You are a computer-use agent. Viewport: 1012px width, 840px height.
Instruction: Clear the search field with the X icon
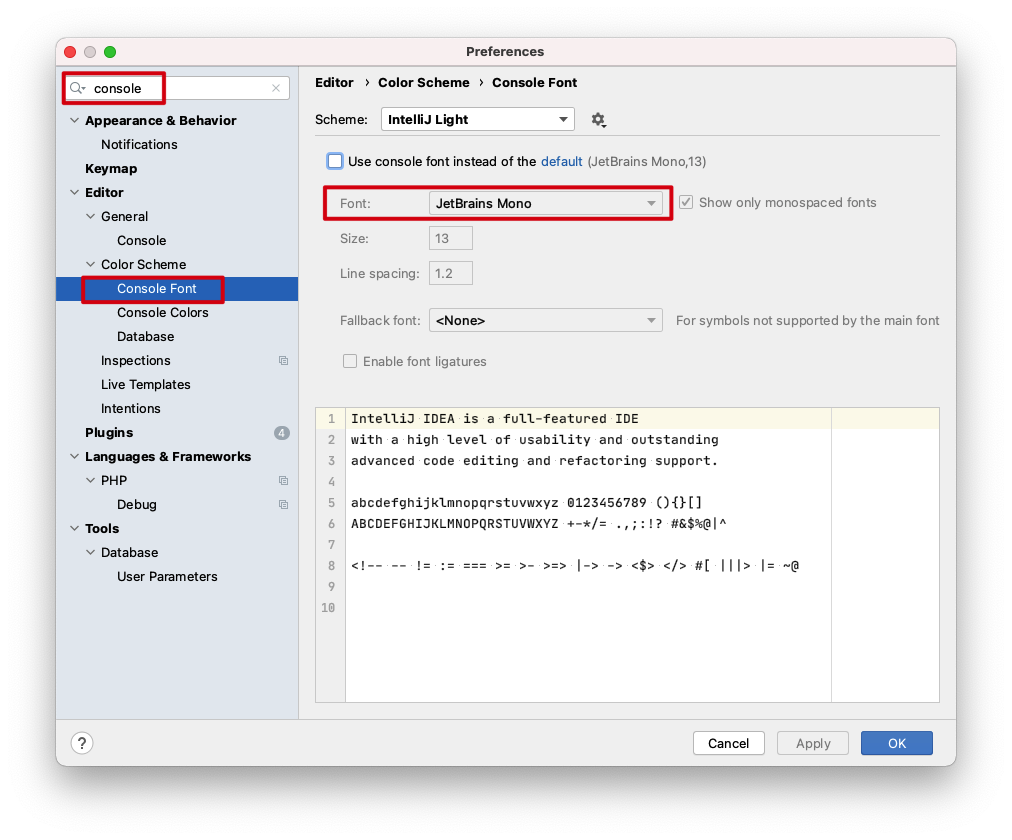click(276, 88)
